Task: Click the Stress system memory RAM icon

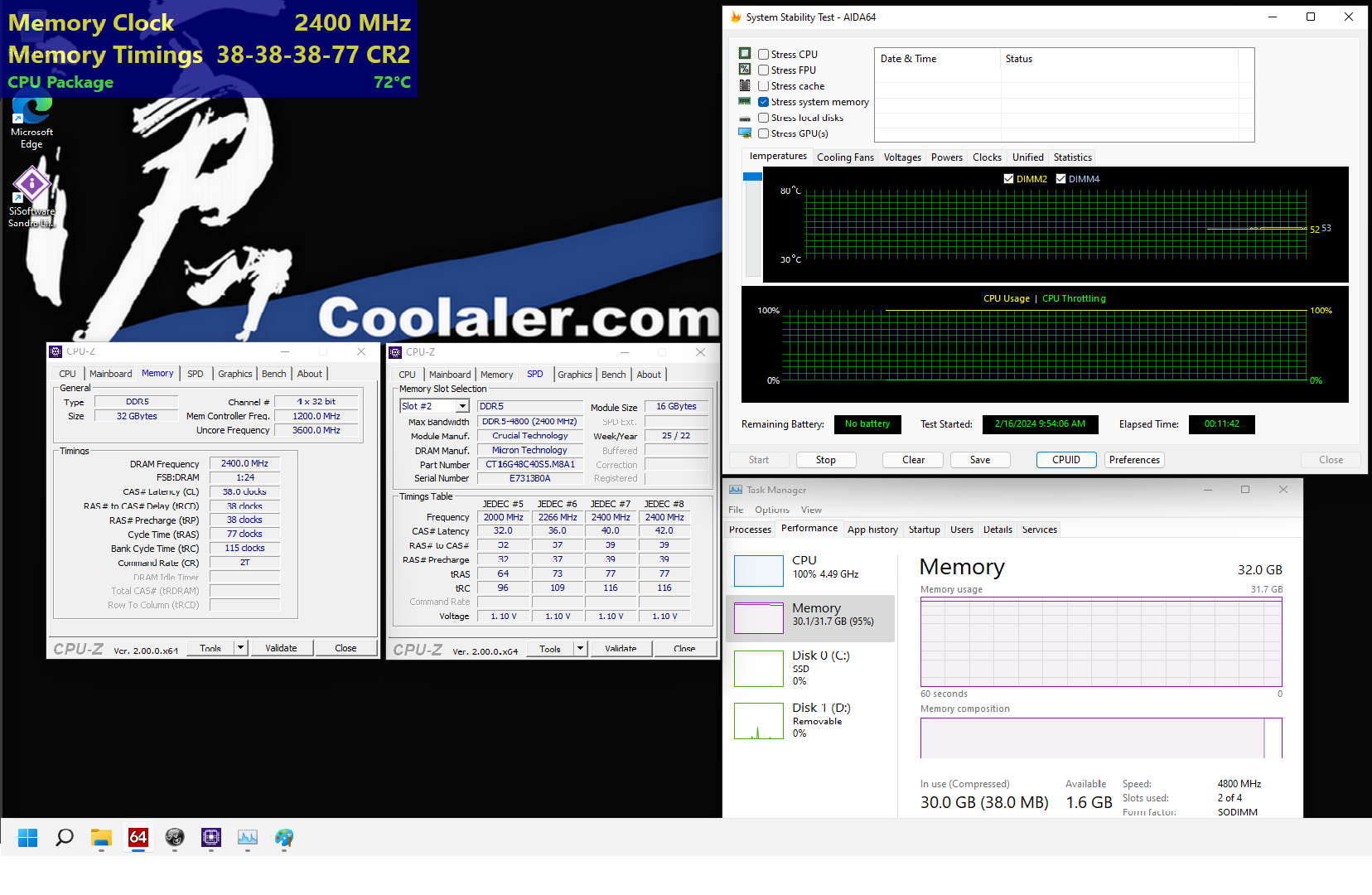Action: (x=745, y=101)
